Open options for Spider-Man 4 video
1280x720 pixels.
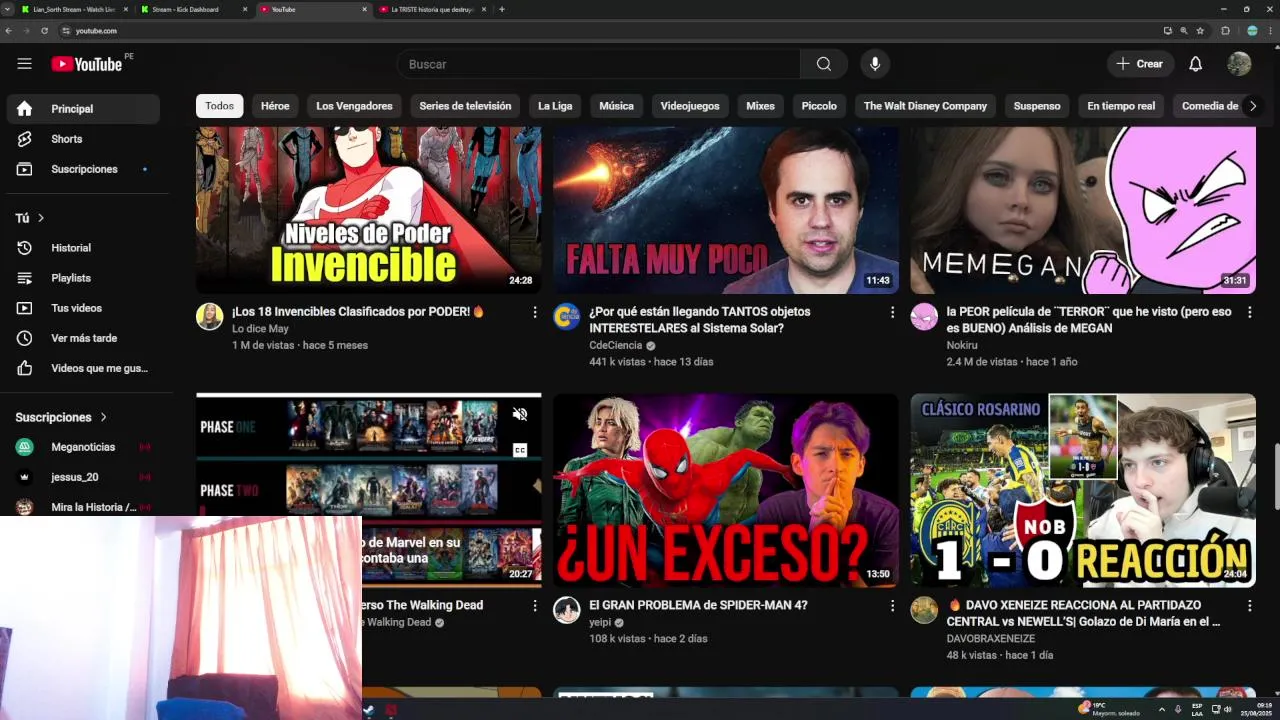(x=892, y=605)
